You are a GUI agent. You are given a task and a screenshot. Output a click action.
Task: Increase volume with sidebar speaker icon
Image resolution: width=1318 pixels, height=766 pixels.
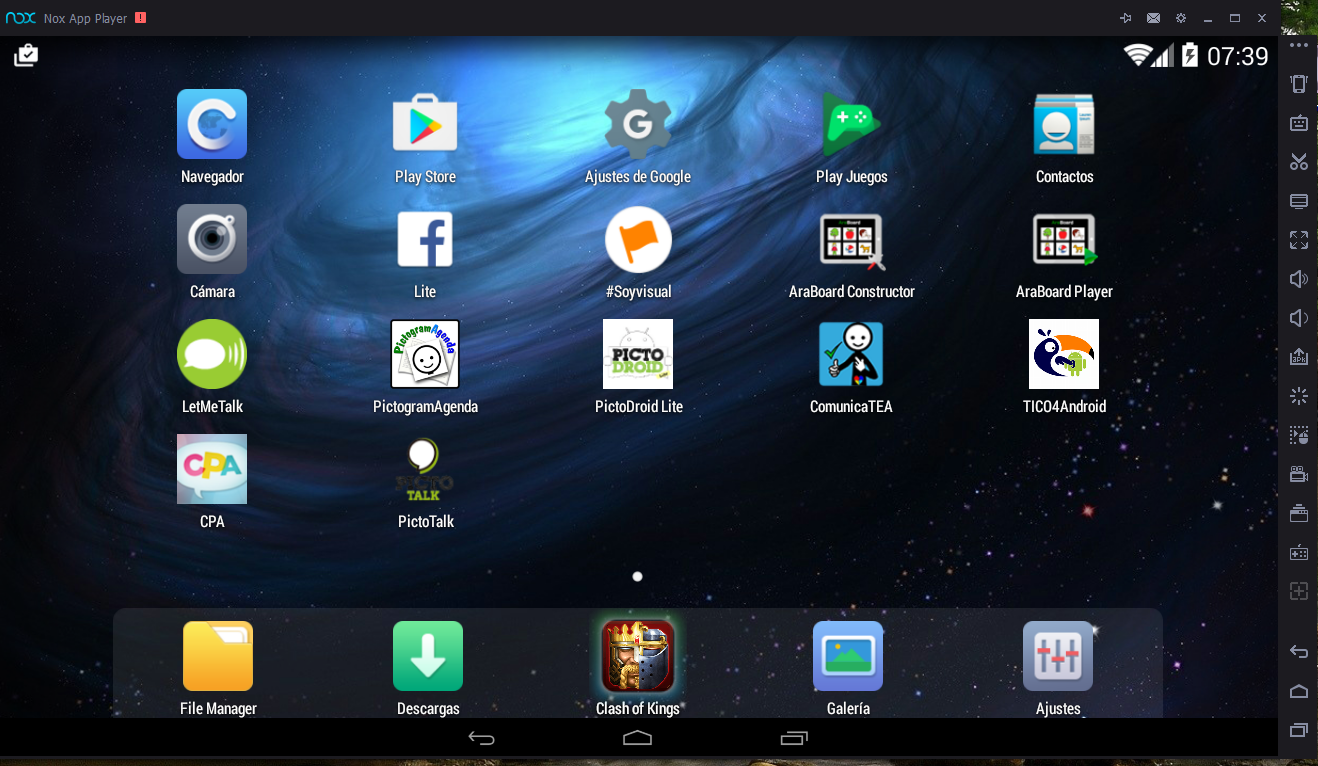(1299, 279)
